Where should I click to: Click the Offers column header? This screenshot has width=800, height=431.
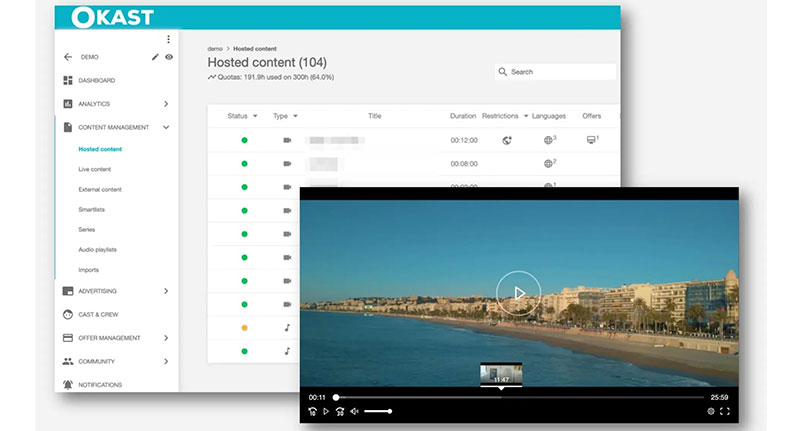592,116
